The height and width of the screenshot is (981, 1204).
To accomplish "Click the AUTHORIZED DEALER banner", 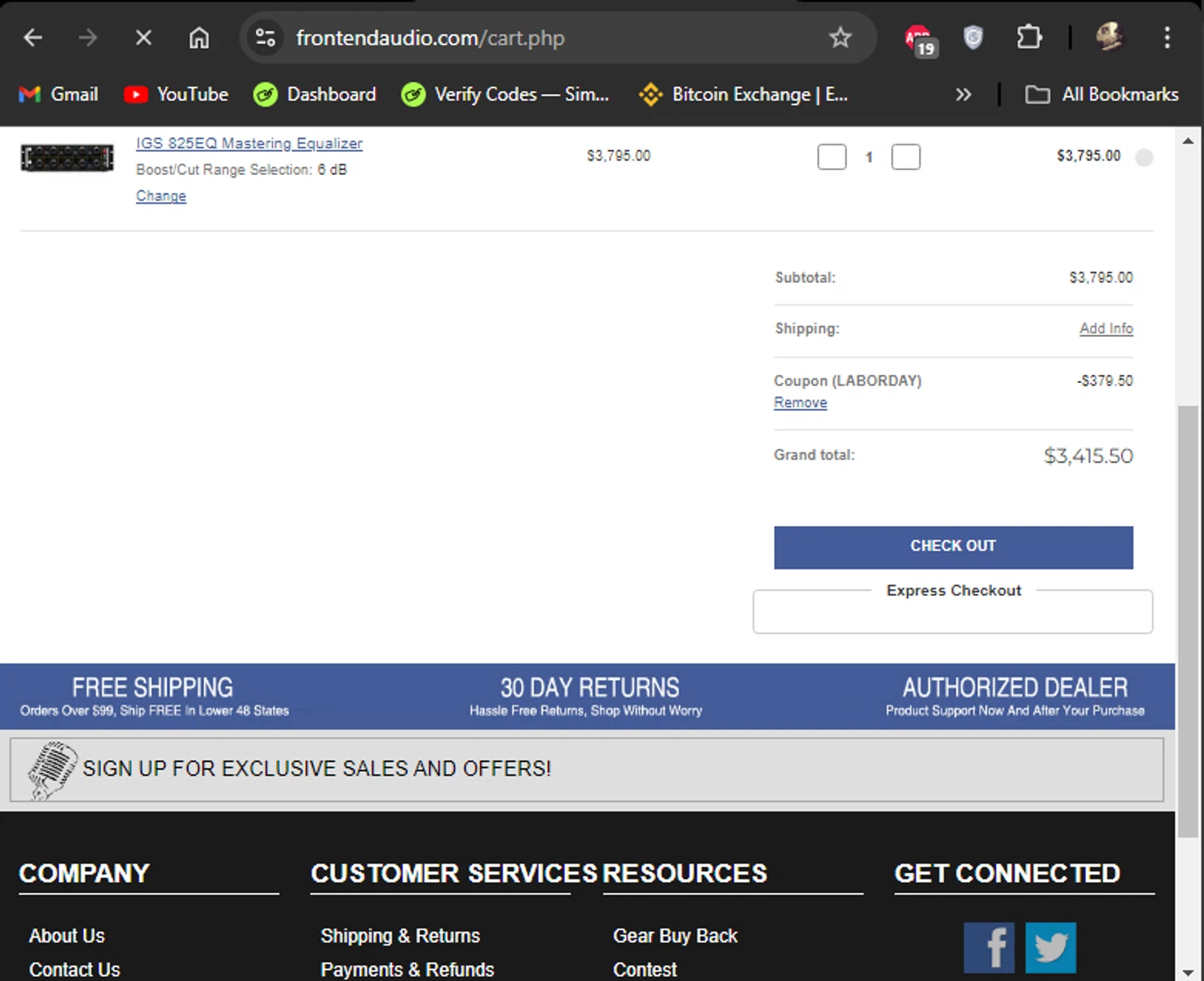I will pos(1015,697).
